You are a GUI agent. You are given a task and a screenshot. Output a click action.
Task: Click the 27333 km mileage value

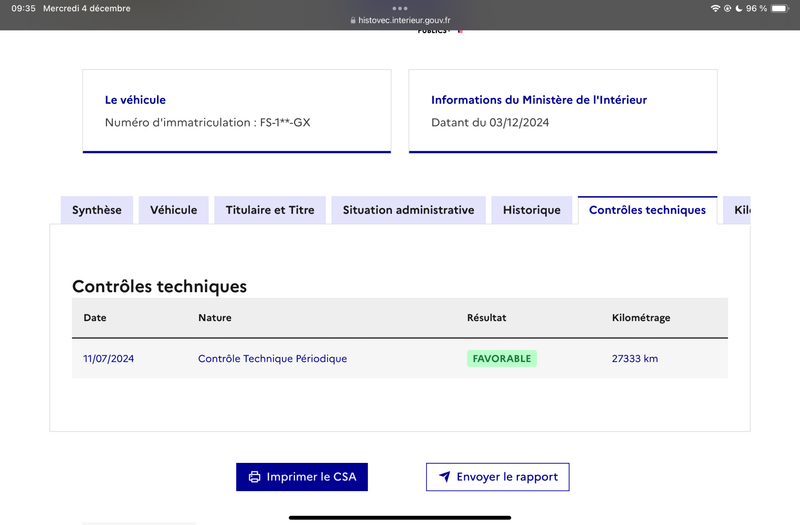(635, 359)
